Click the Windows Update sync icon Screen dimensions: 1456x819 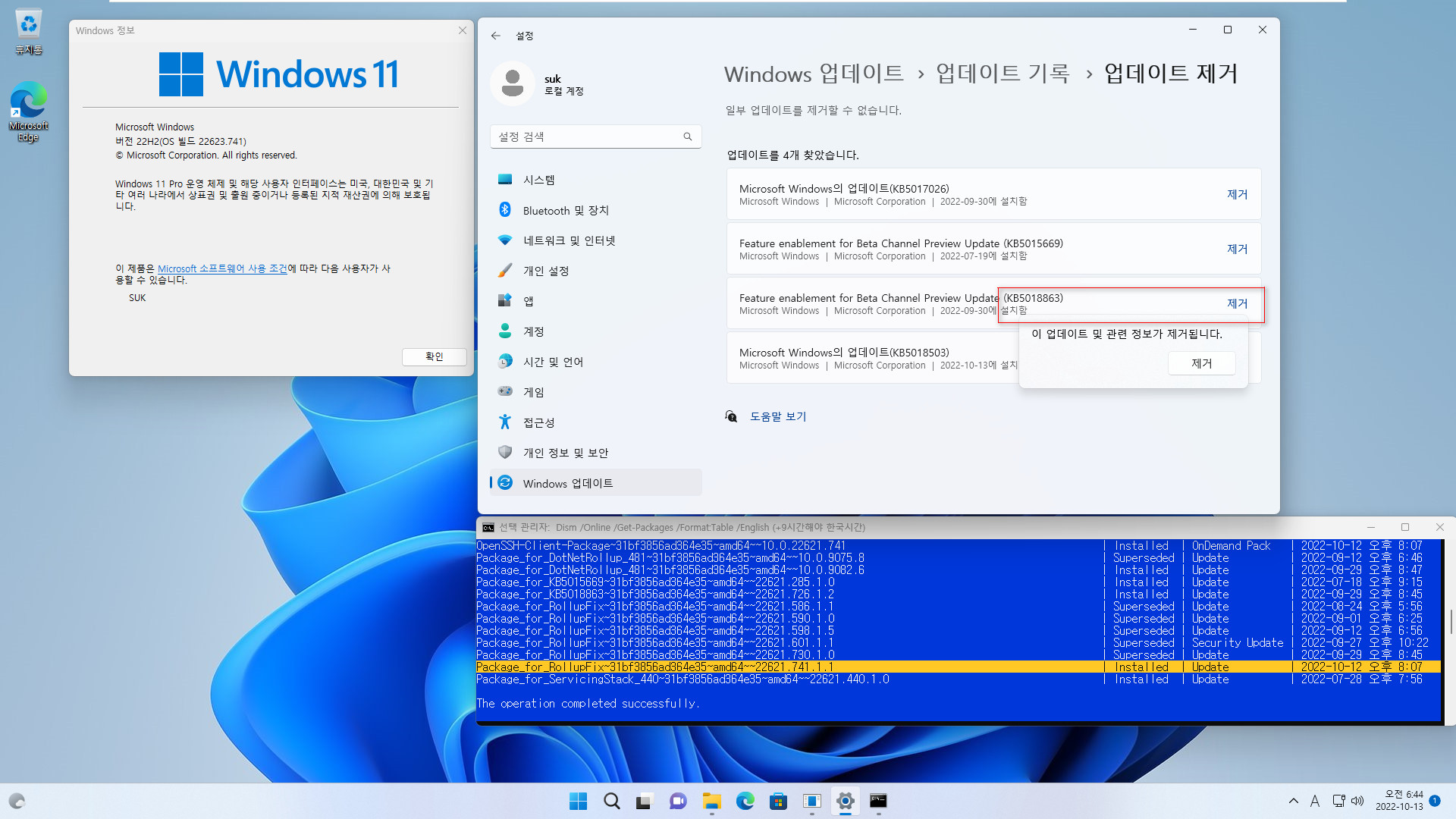coord(505,482)
